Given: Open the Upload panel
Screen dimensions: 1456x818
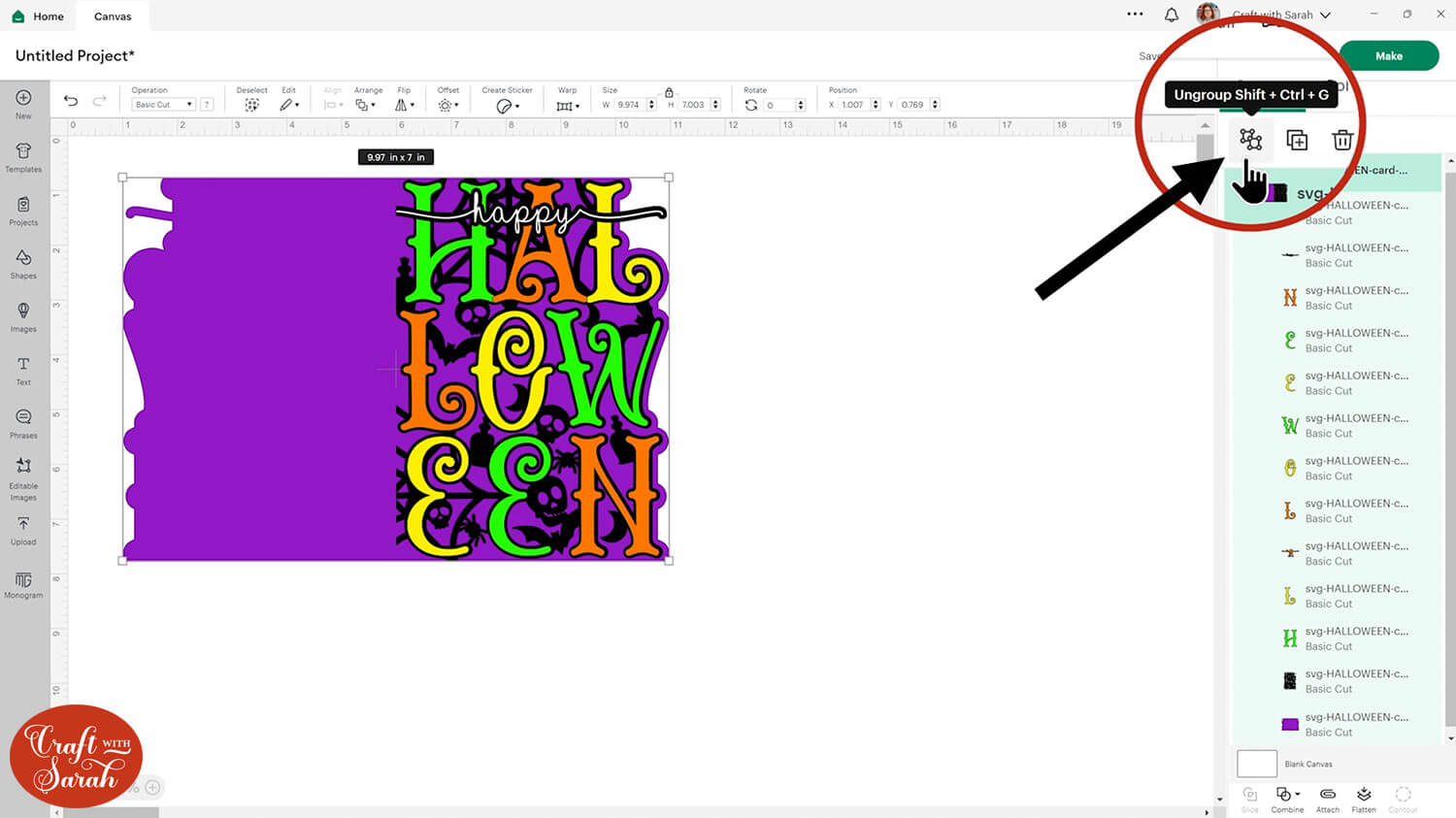Looking at the screenshot, I should click(x=23, y=530).
